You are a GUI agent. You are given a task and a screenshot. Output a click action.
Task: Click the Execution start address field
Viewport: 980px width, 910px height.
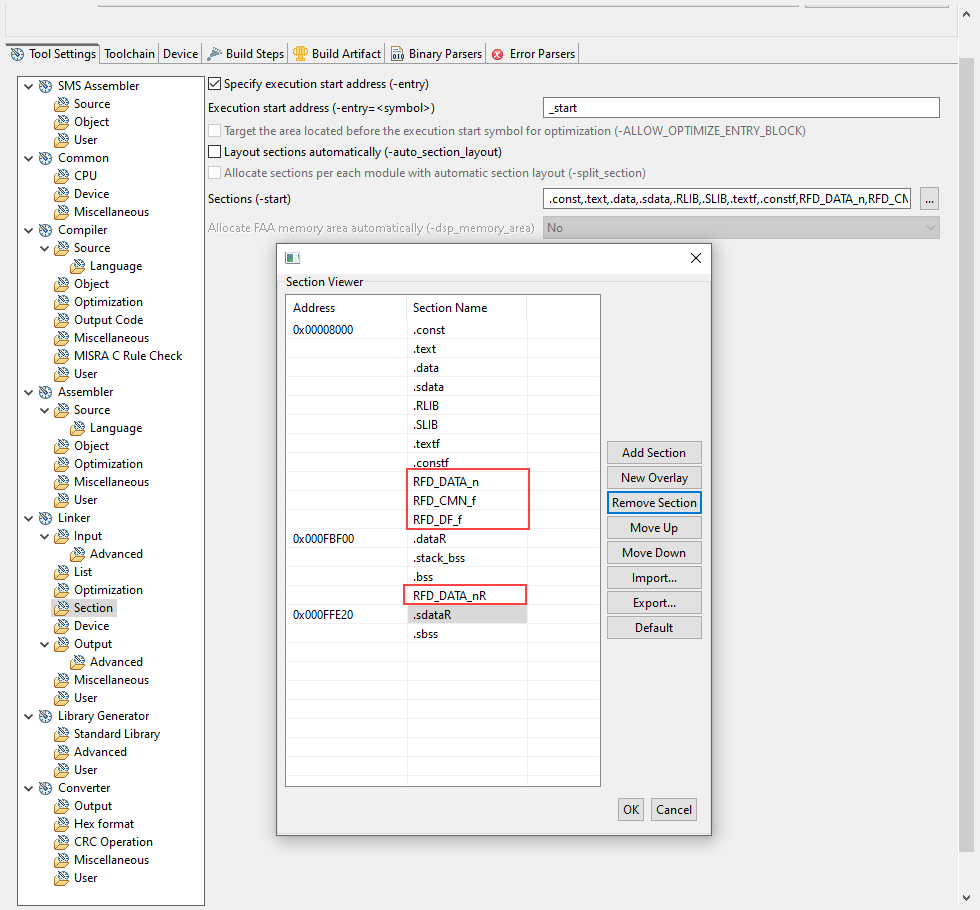741,108
